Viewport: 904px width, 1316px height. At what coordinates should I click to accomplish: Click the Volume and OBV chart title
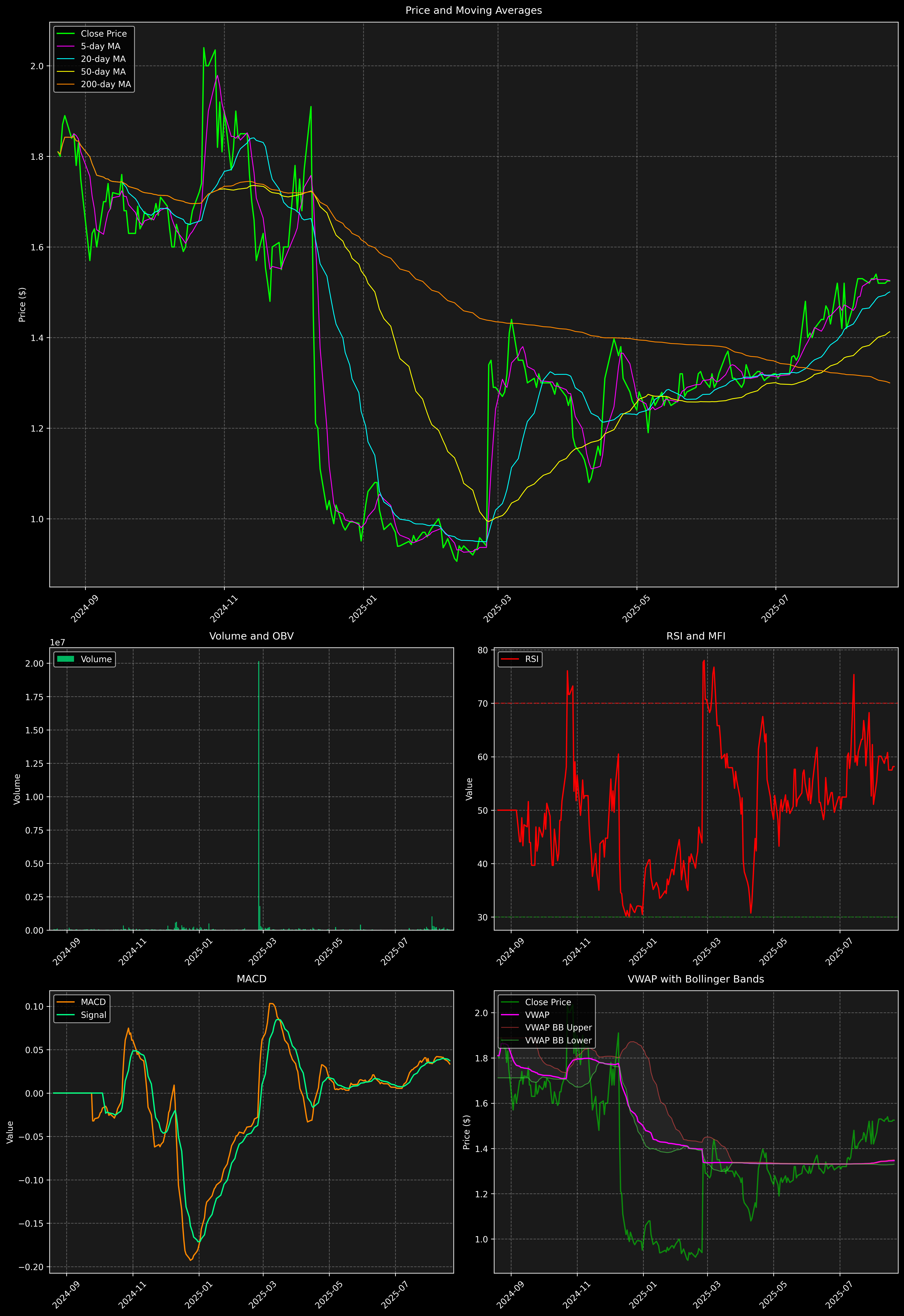[x=252, y=636]
